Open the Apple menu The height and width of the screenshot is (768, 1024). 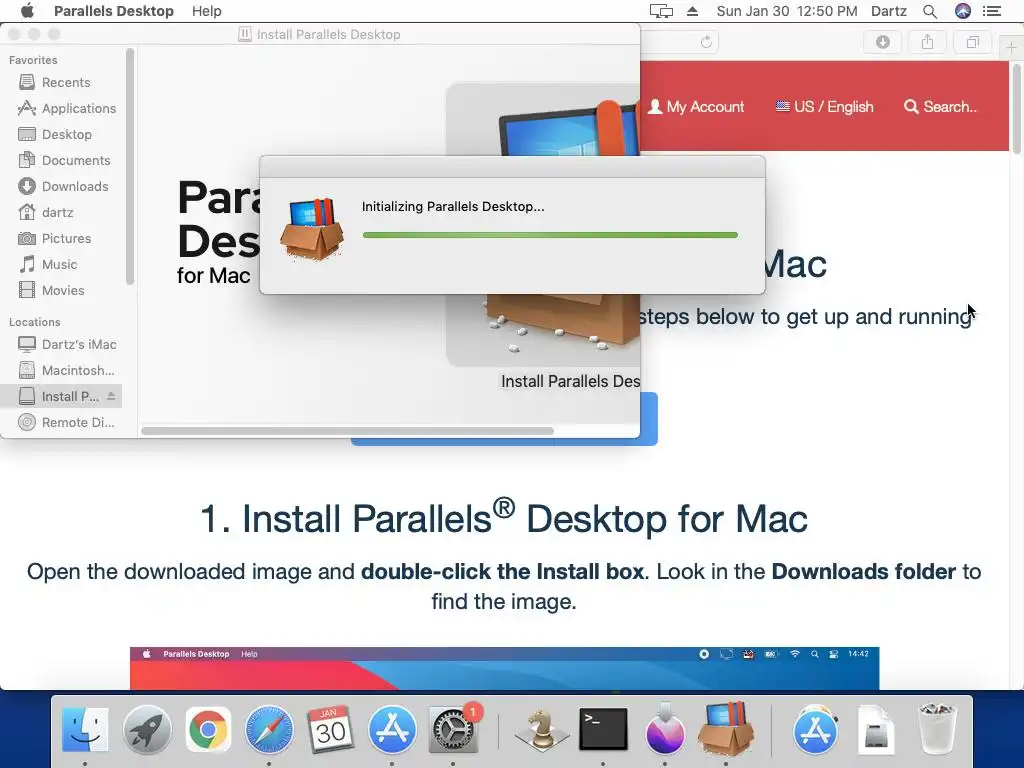click(27, 11)
